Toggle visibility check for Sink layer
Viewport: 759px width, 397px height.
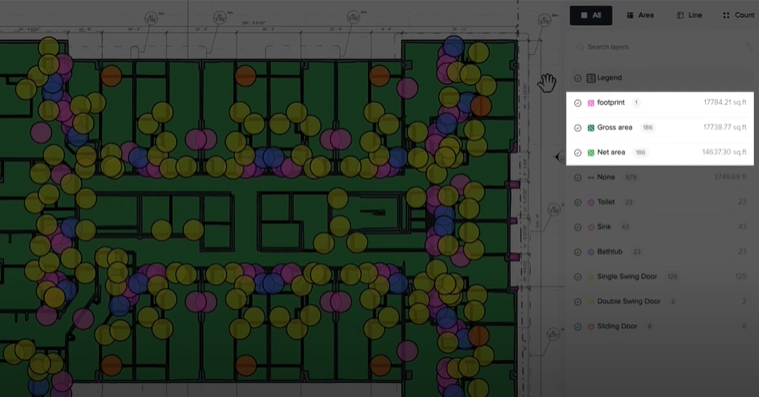click(577, 227)
